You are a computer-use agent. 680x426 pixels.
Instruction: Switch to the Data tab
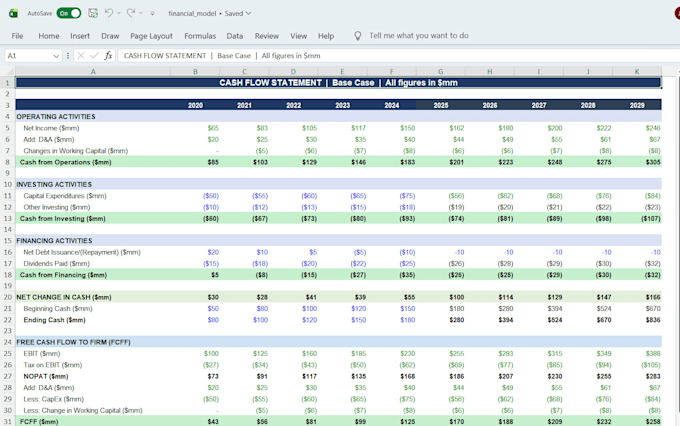(235, 36)
